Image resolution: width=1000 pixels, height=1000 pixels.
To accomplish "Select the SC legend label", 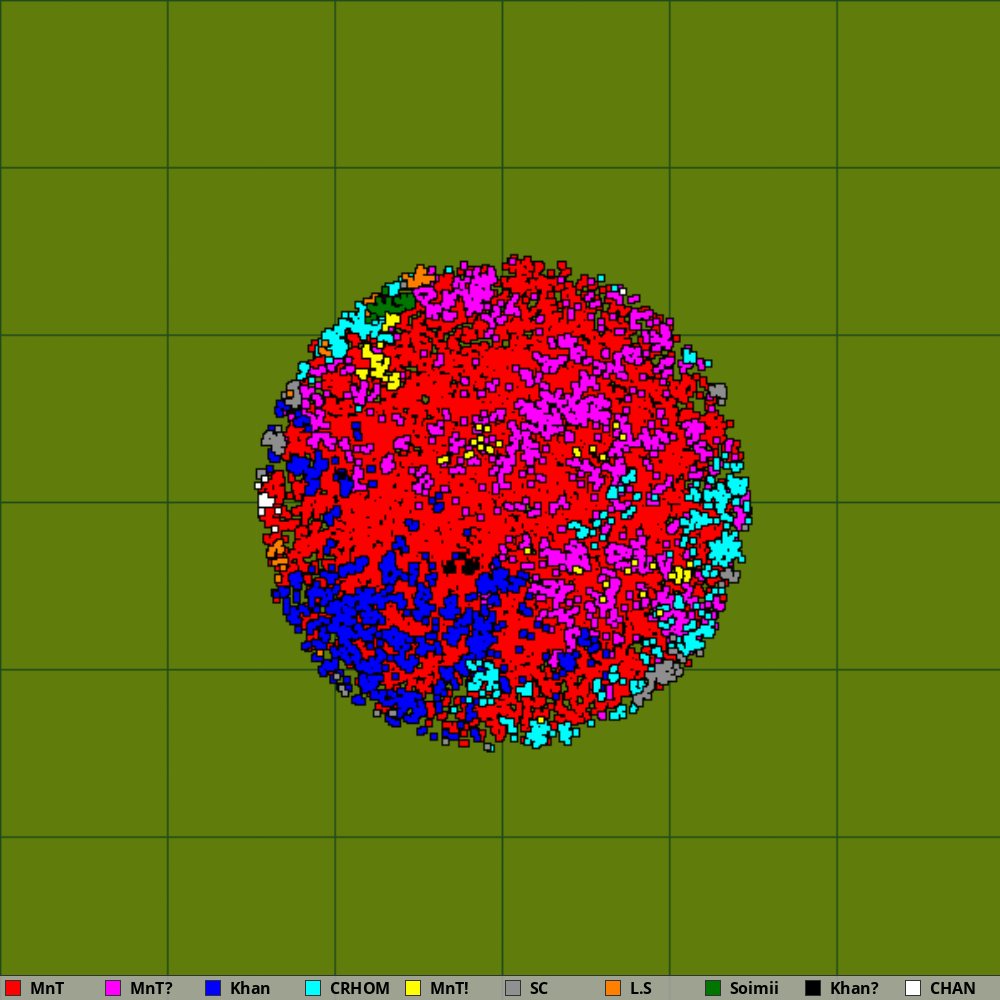I will pos(539,989).
